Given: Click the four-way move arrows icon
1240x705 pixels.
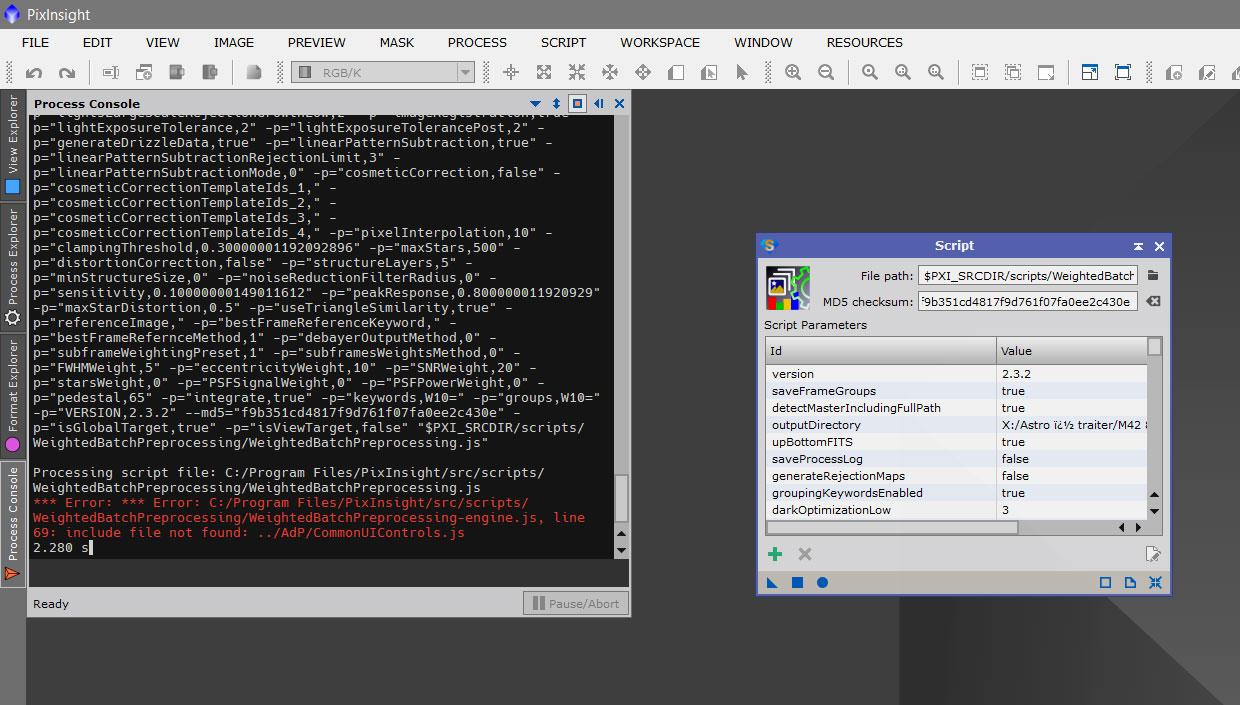Looking at the screenshot, I should (643, 73).
